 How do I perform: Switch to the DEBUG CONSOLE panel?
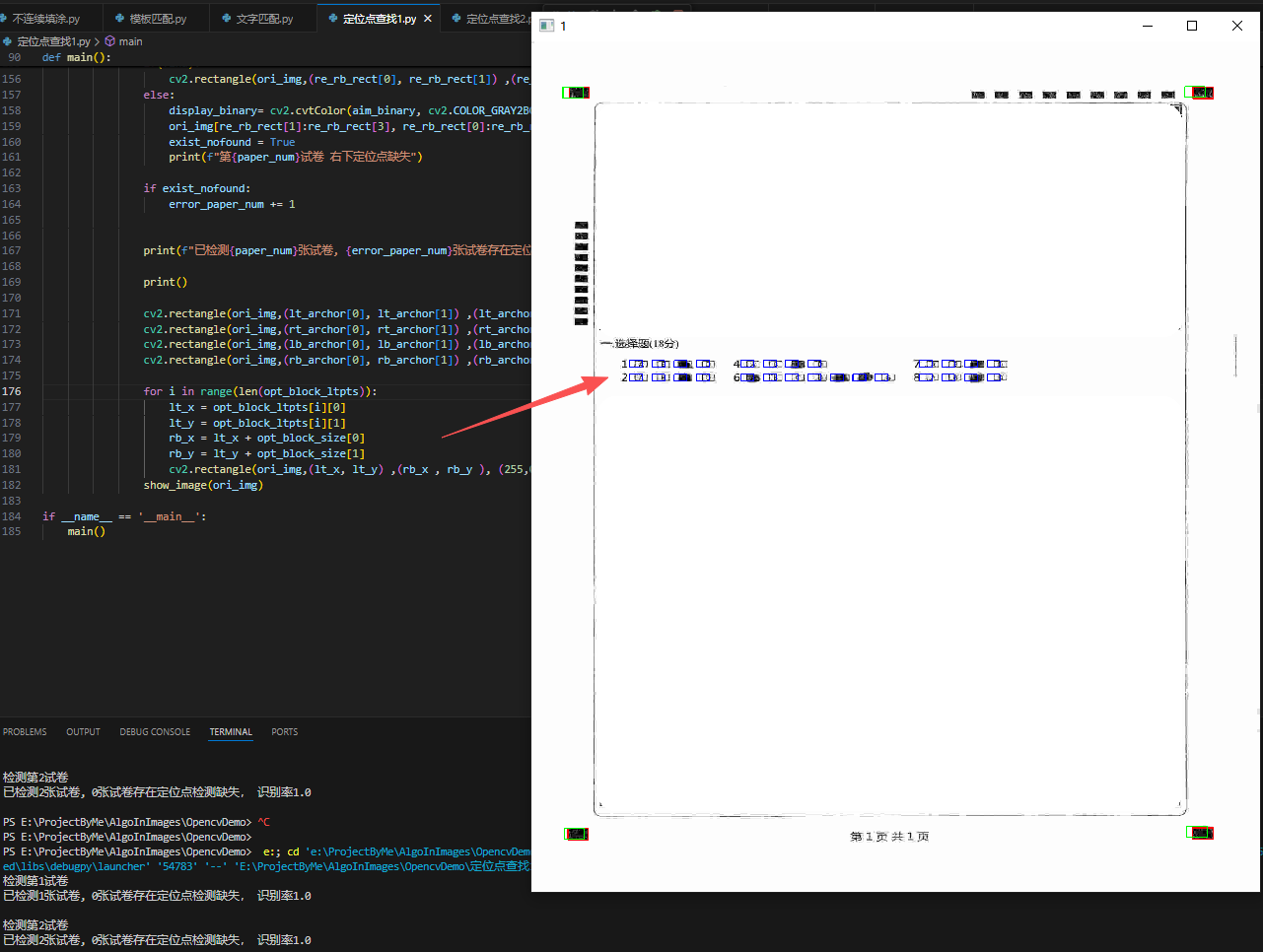tap(155, 732)
